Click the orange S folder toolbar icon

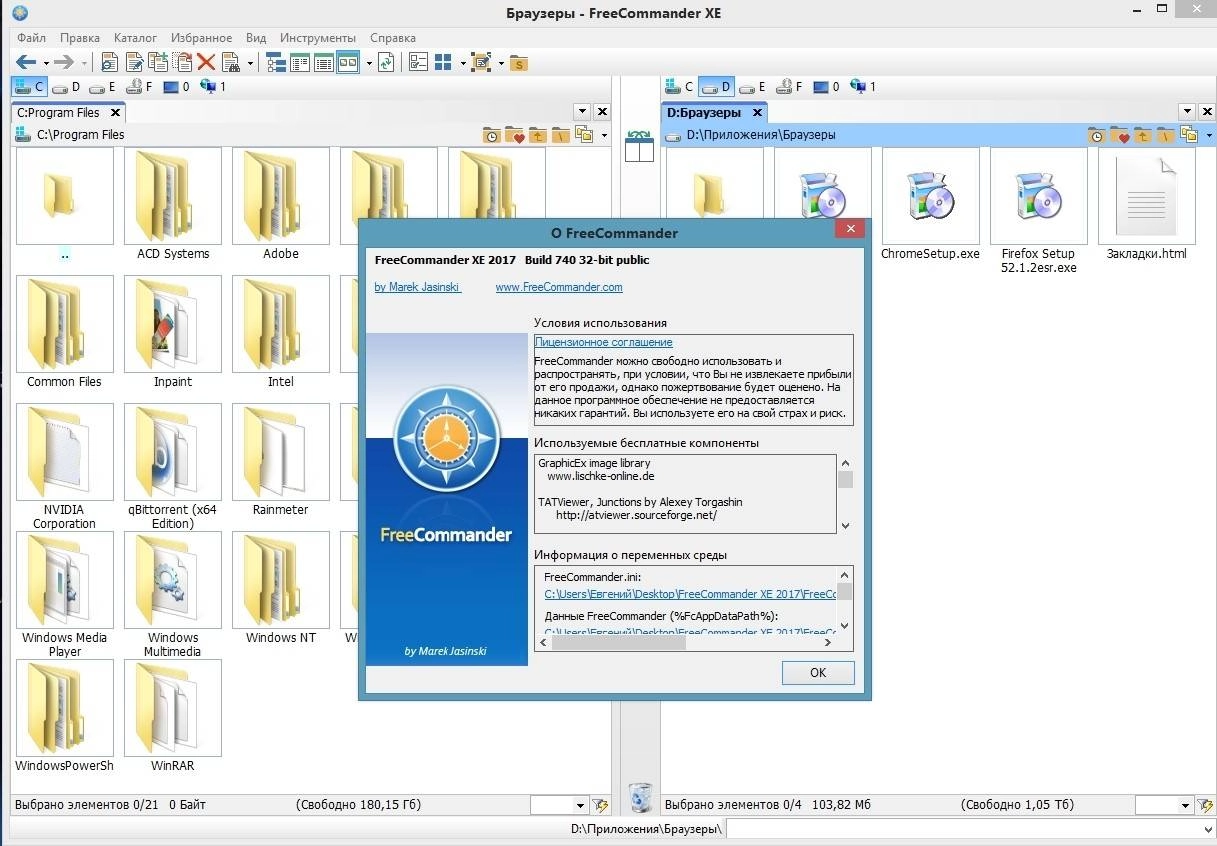518,63
